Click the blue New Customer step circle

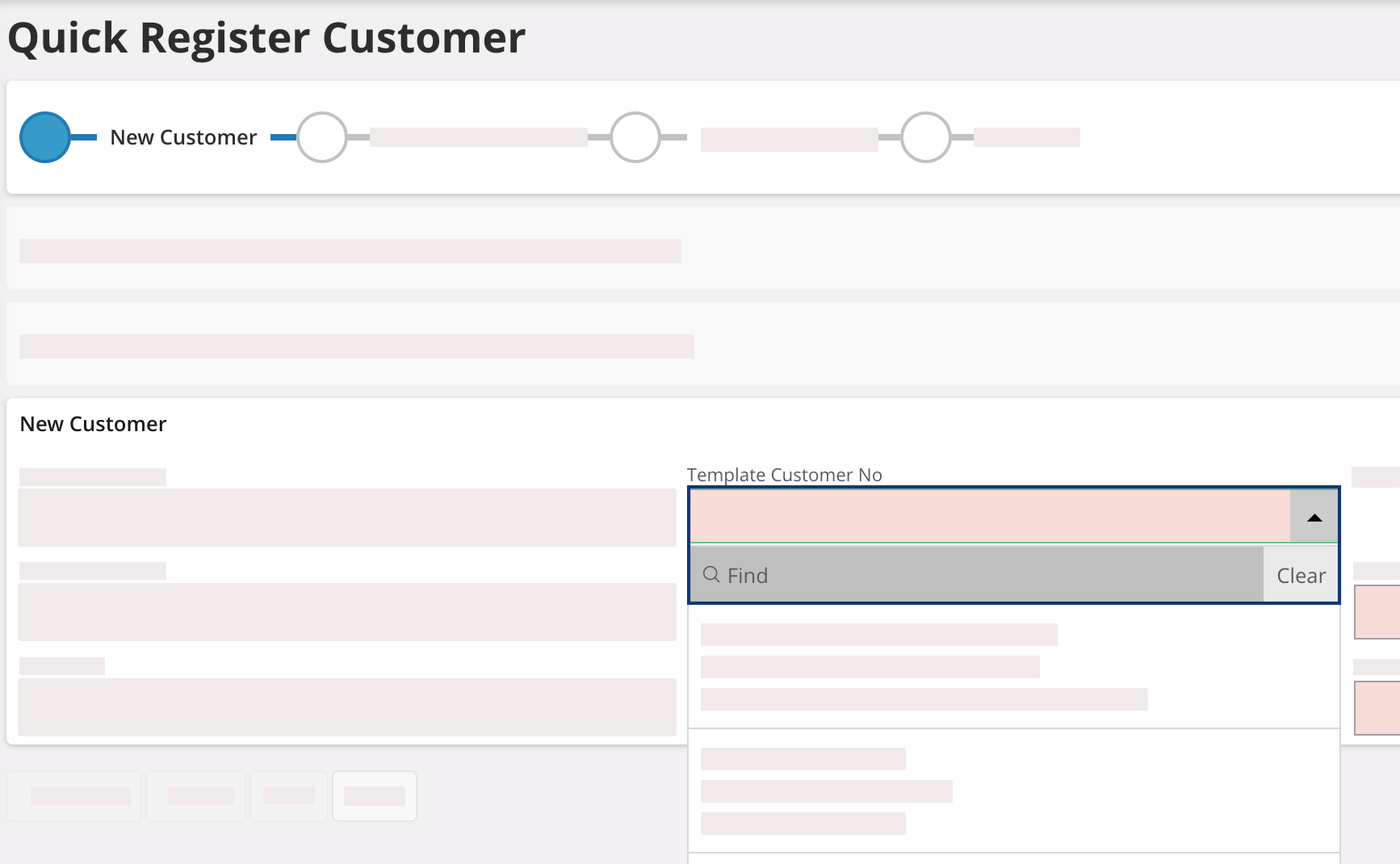coord(45,137)
